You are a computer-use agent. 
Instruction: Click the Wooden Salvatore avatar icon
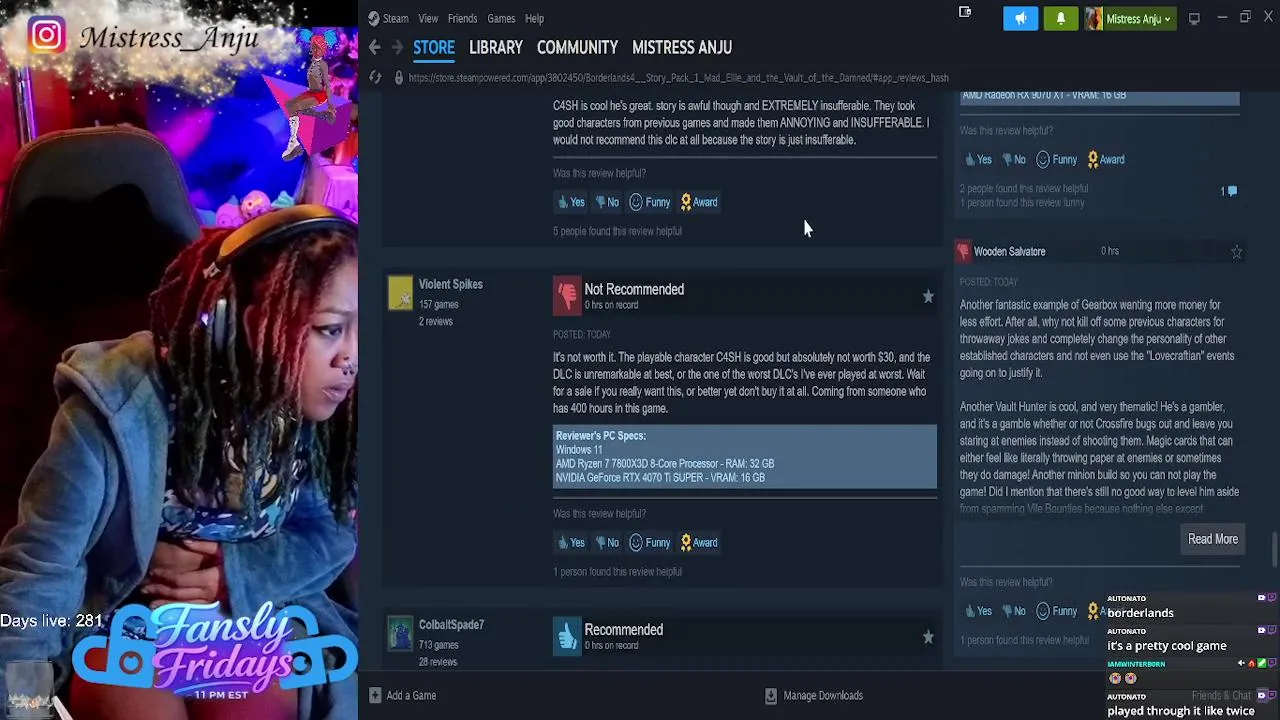point(963,252)
